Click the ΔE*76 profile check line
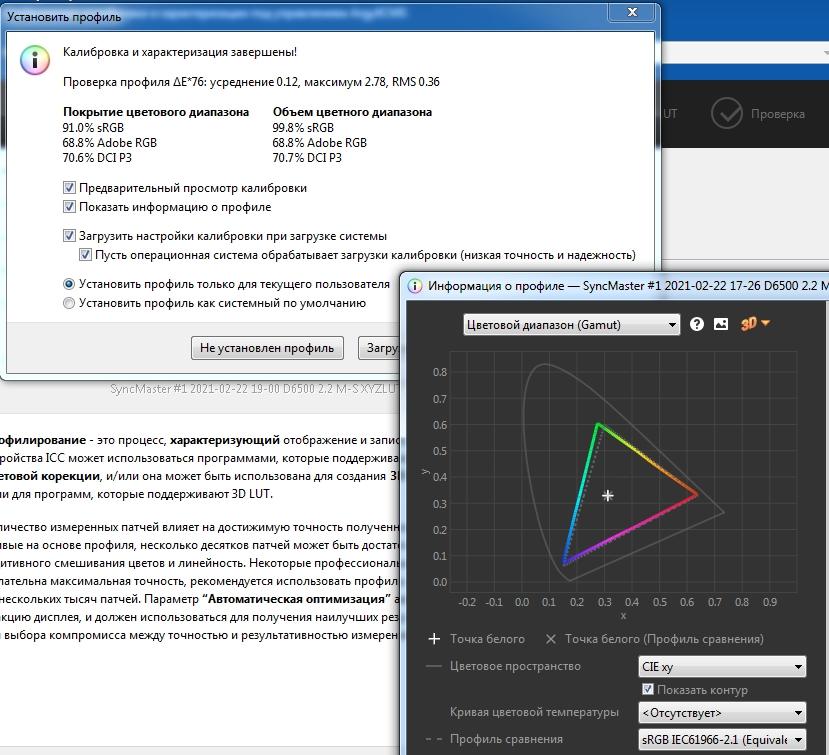Screen dimensions: 829x755 point(251,82)
